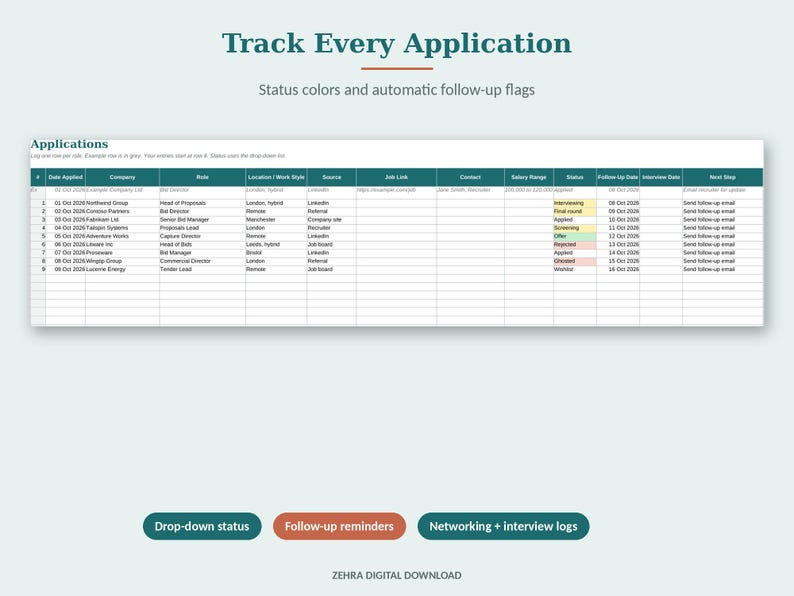Select Send follow-up email for Northwind Group

click(x=723, y=203)
